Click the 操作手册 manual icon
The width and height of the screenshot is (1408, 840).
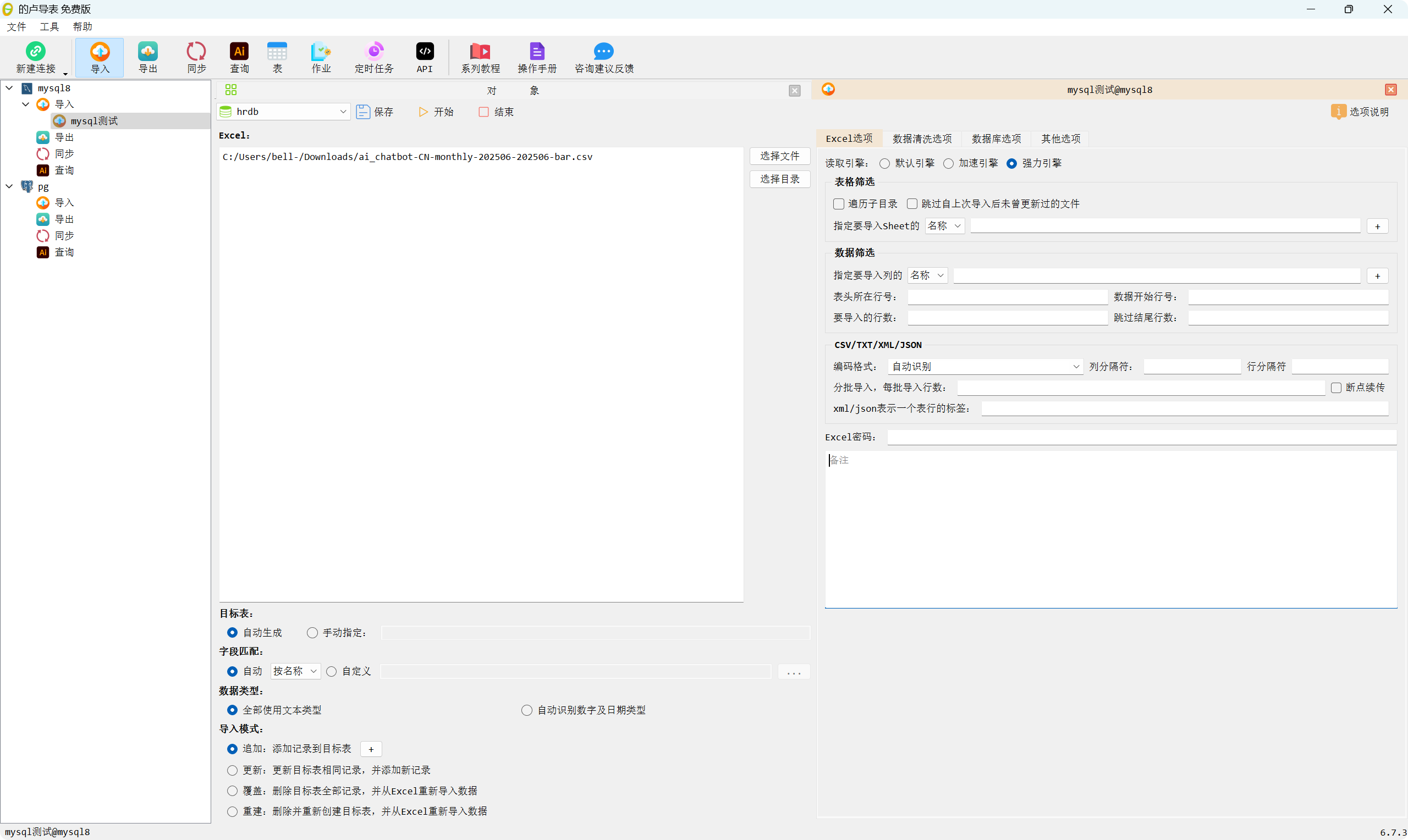[537, 57]
